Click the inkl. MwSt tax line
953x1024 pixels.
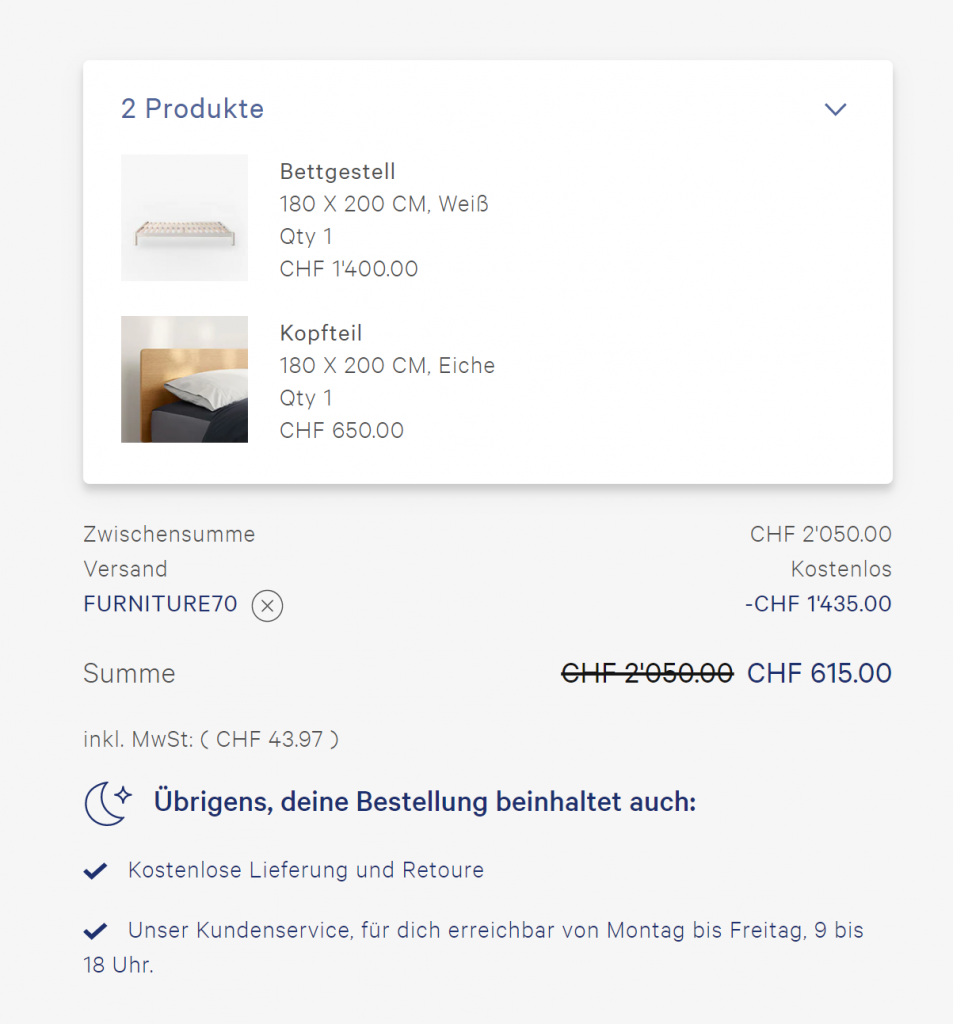[x=211, y=740]
